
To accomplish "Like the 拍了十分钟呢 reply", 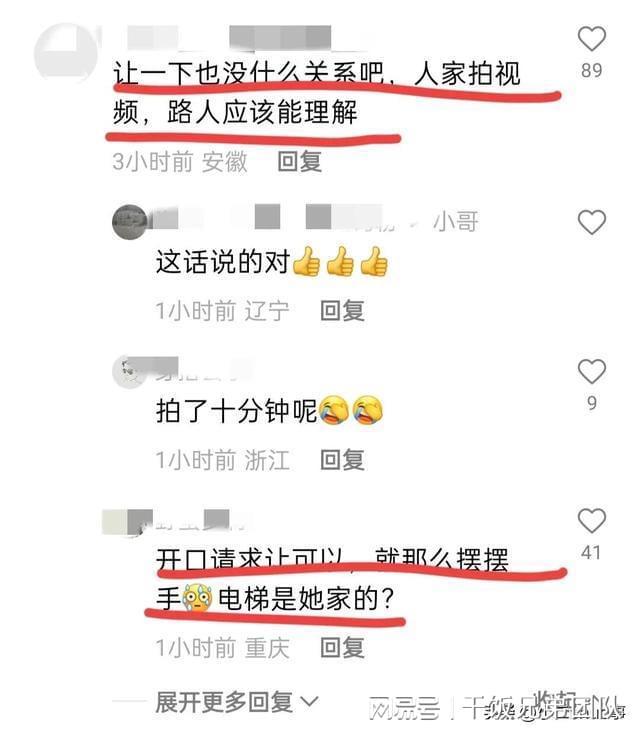I will point(592,371).
